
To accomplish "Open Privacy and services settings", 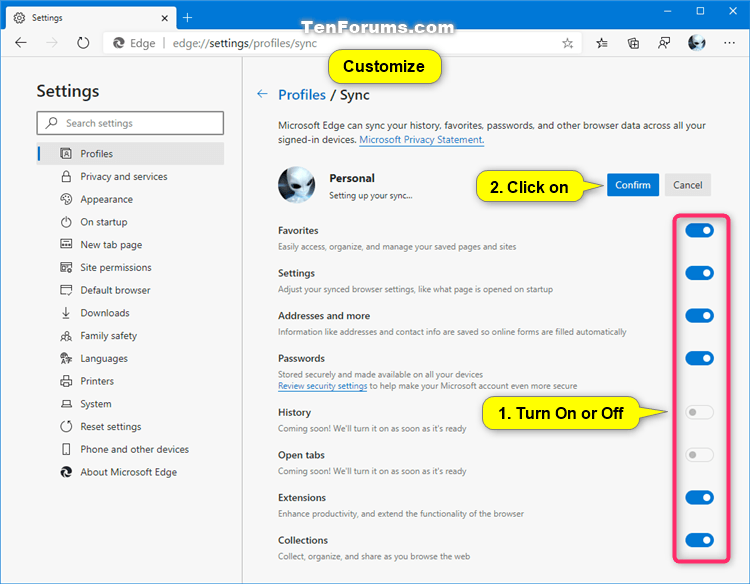I will (130, 176).
